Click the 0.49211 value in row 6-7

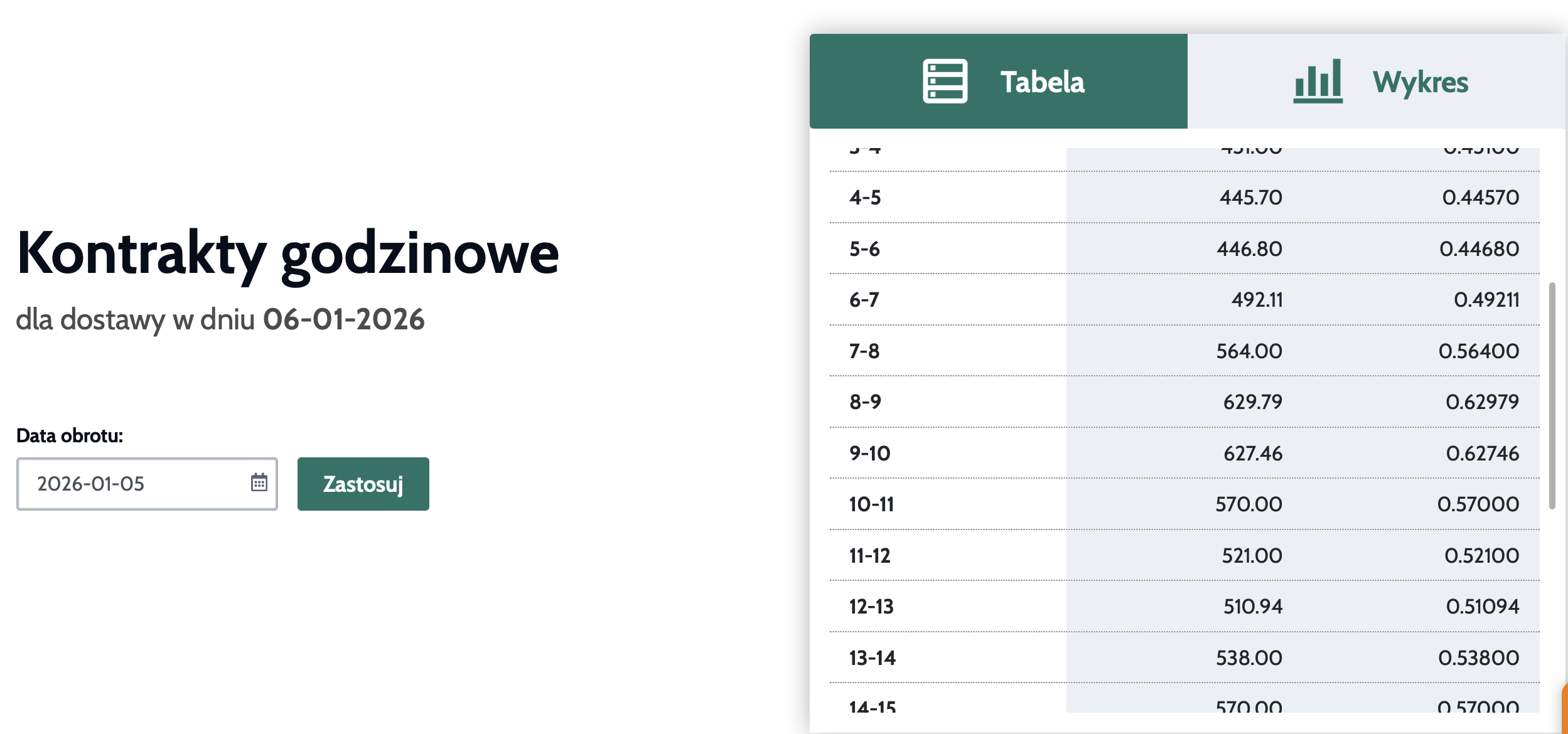pyautogui.click(x=1486, y=300)
